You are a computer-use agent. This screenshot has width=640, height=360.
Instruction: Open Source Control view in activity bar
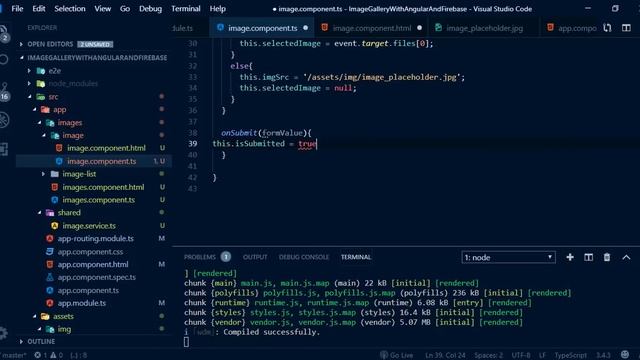pyautogui.click(x=4, y=91)
